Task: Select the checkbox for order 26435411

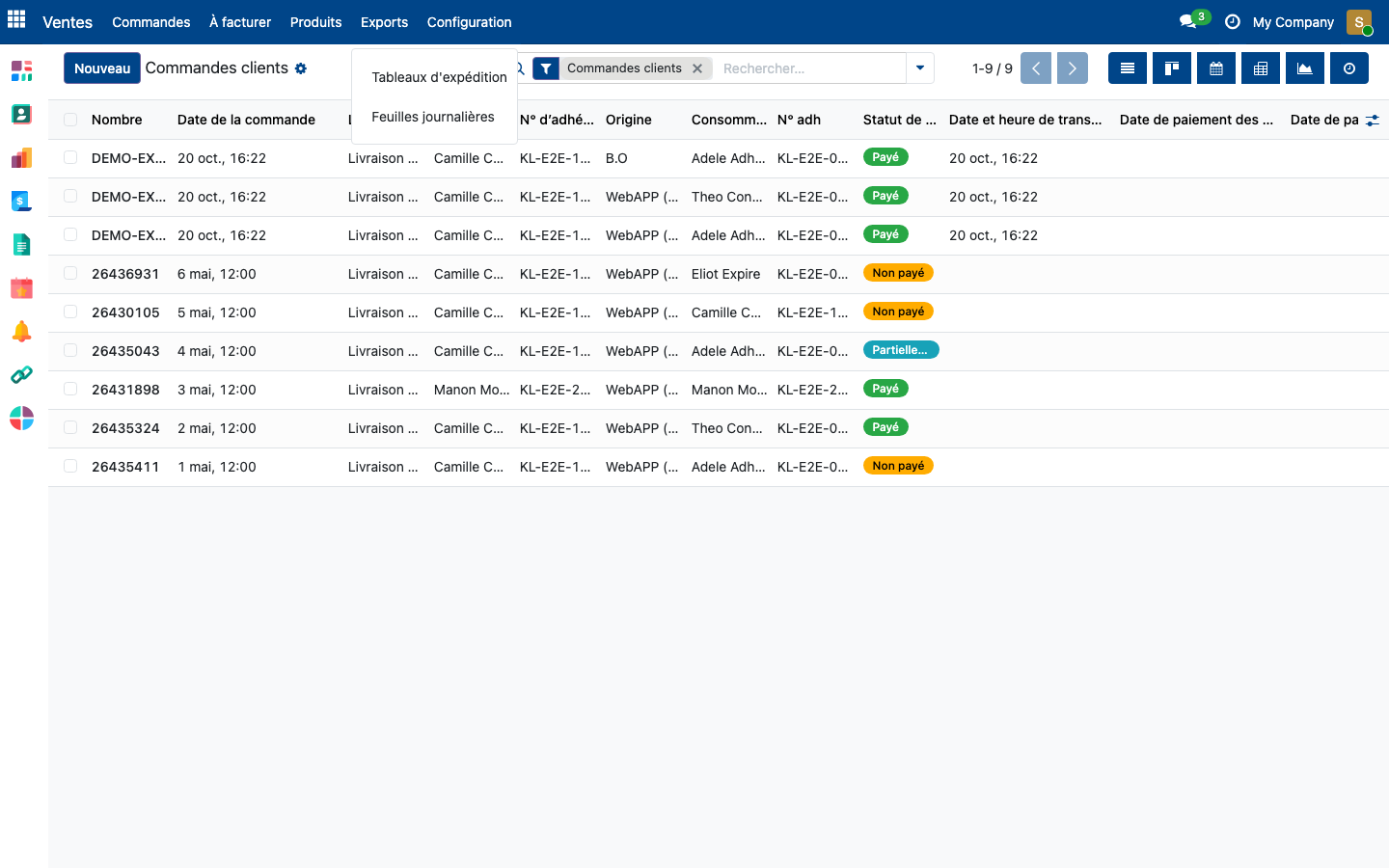Action: 70,466
